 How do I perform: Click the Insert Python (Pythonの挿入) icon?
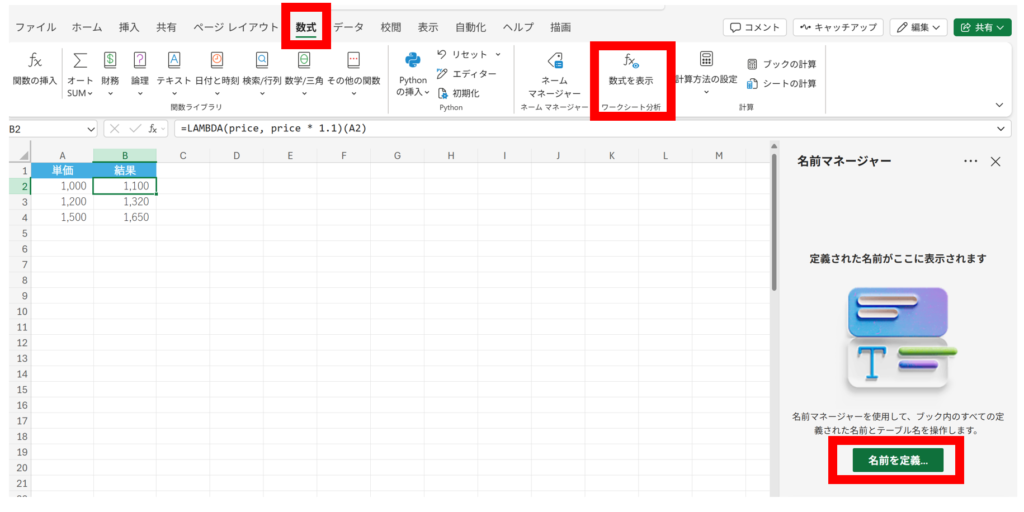point(412,62)
